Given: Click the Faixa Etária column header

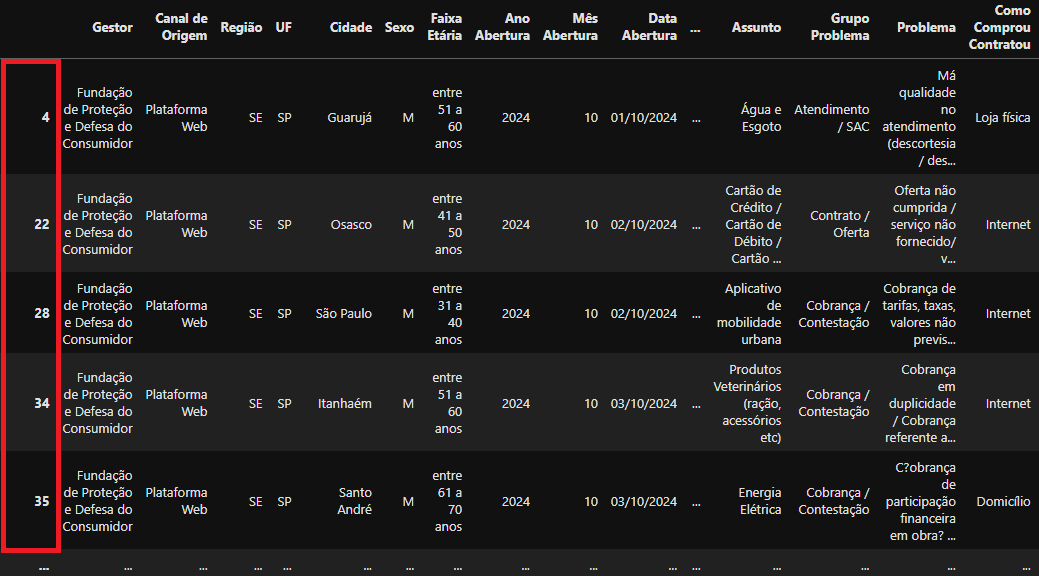Looking at the screenshot, I should [445, 27].
